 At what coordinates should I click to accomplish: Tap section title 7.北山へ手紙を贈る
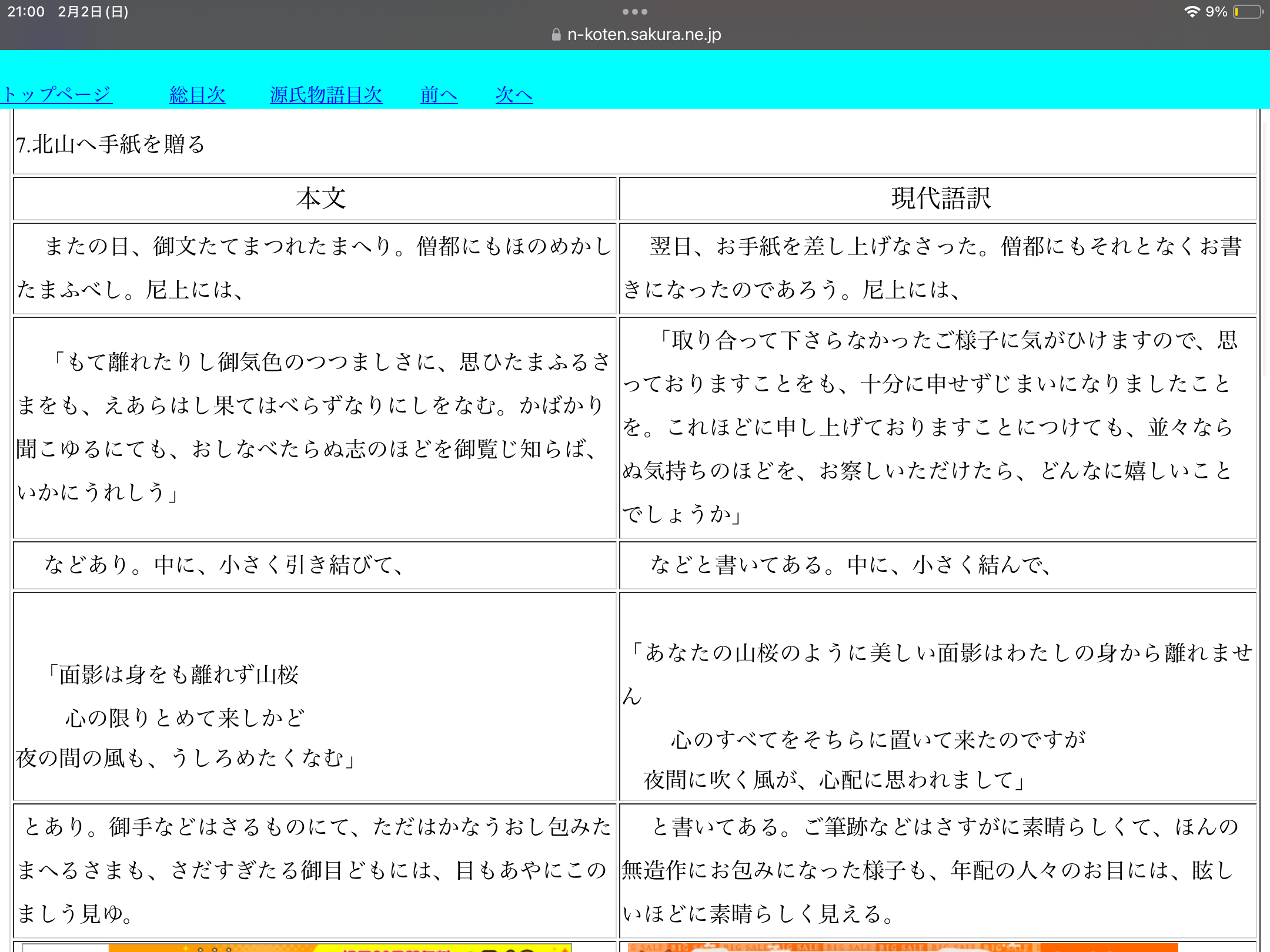[x=111, y=145]
